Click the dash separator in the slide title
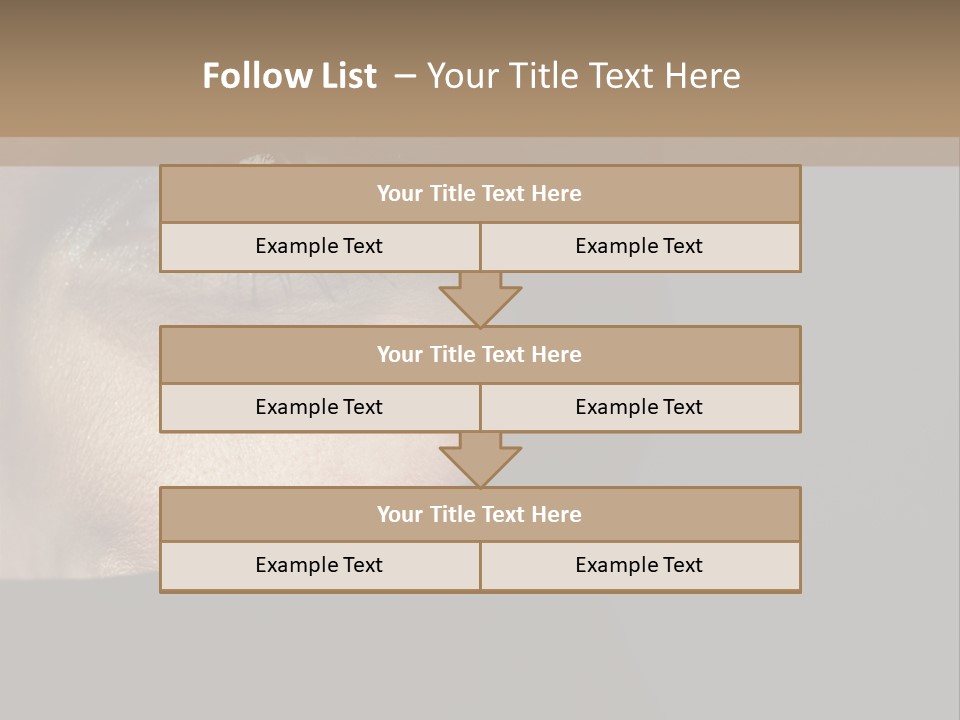This screenshot has height=720, width=960. (403, 76)
